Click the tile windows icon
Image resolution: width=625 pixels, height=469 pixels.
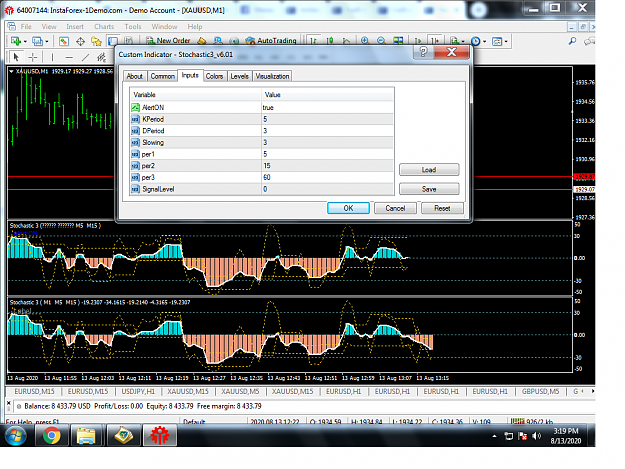[x=398, y=41]
